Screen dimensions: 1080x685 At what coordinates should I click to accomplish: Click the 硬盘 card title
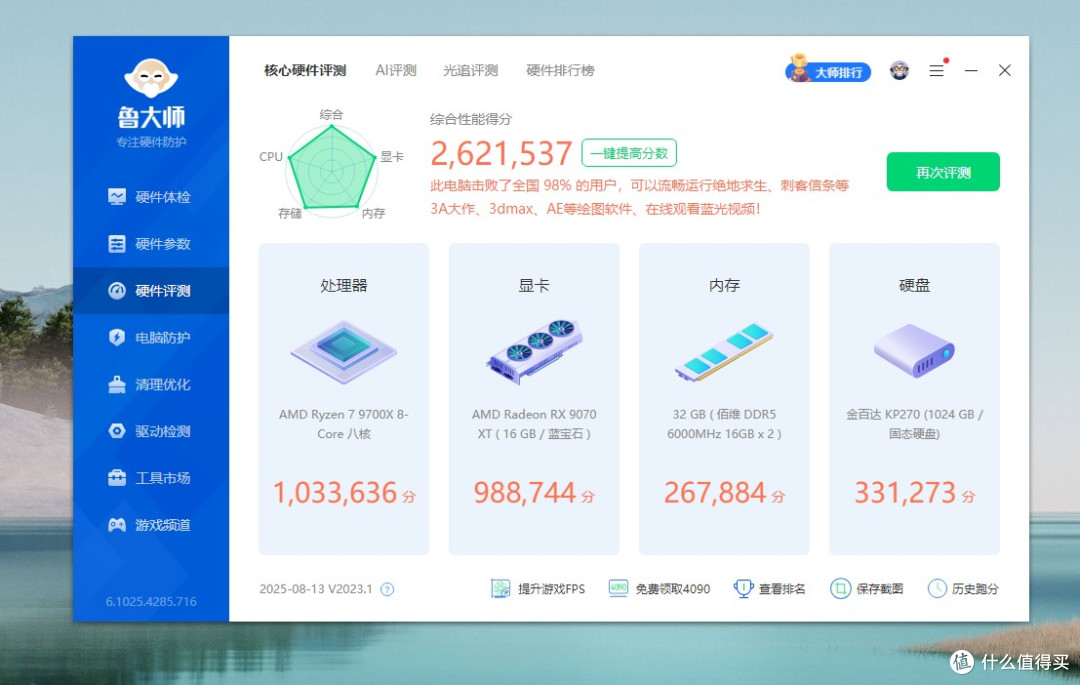click(x=914, y=286)
